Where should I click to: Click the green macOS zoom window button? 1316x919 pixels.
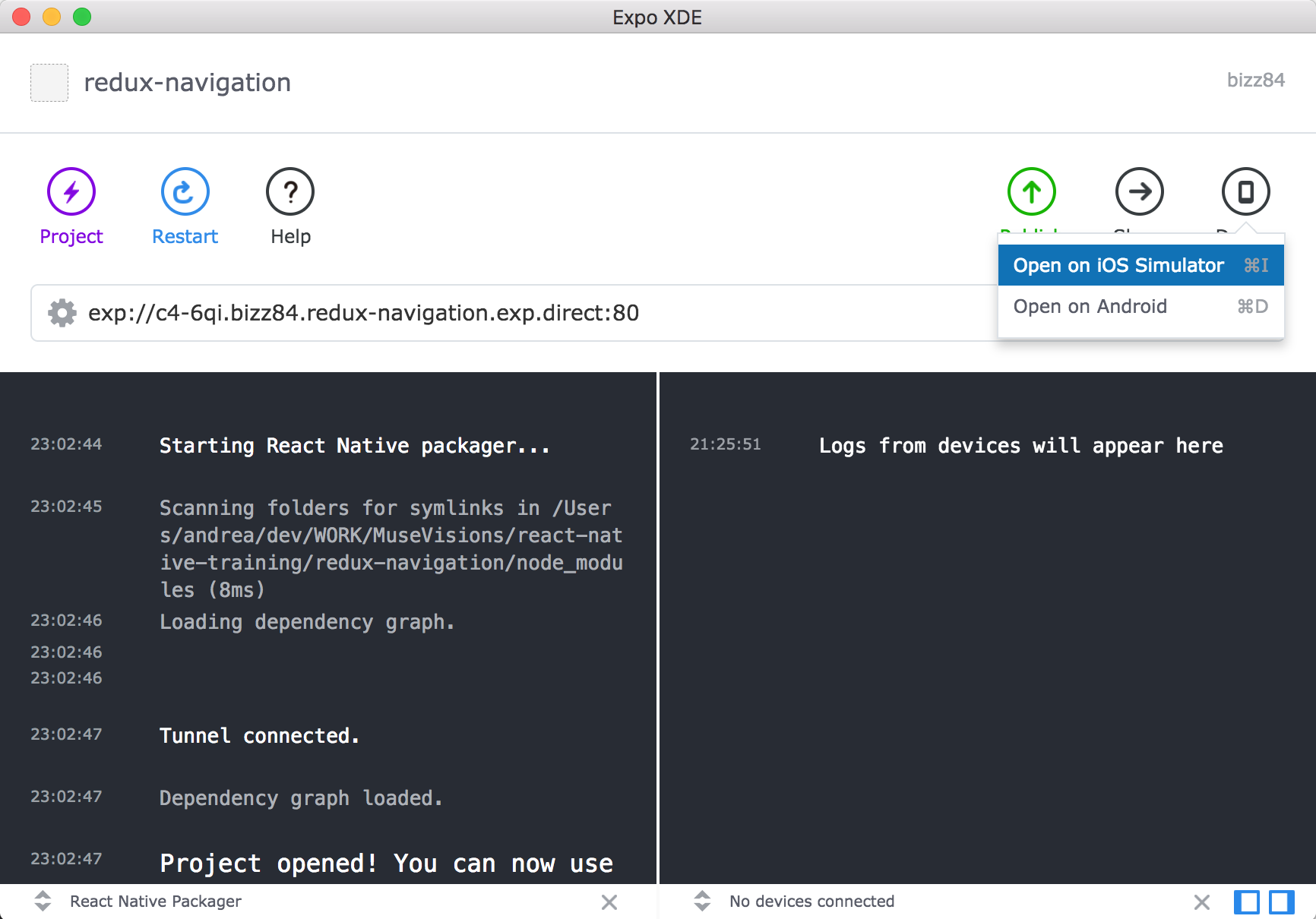click(82, 17)
